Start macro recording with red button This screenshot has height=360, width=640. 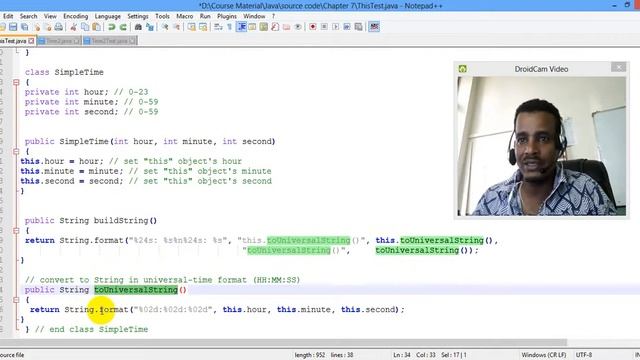(313, 27)
